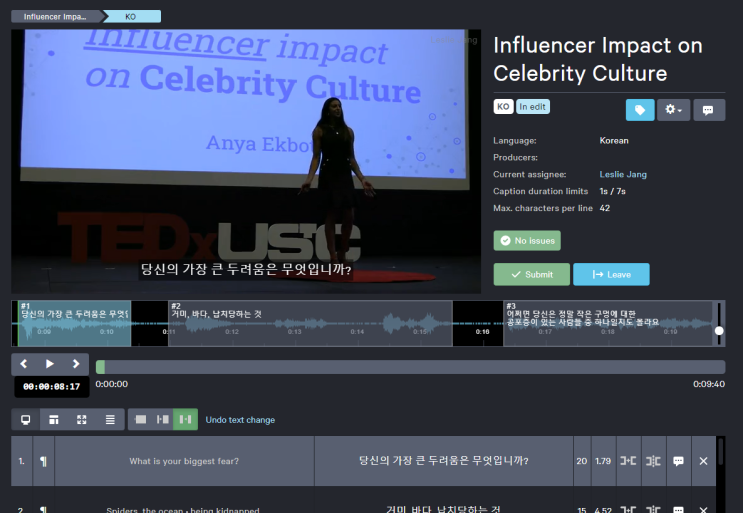Click the video progress bar
Viewport: 743px width, 513px height.
410,367
